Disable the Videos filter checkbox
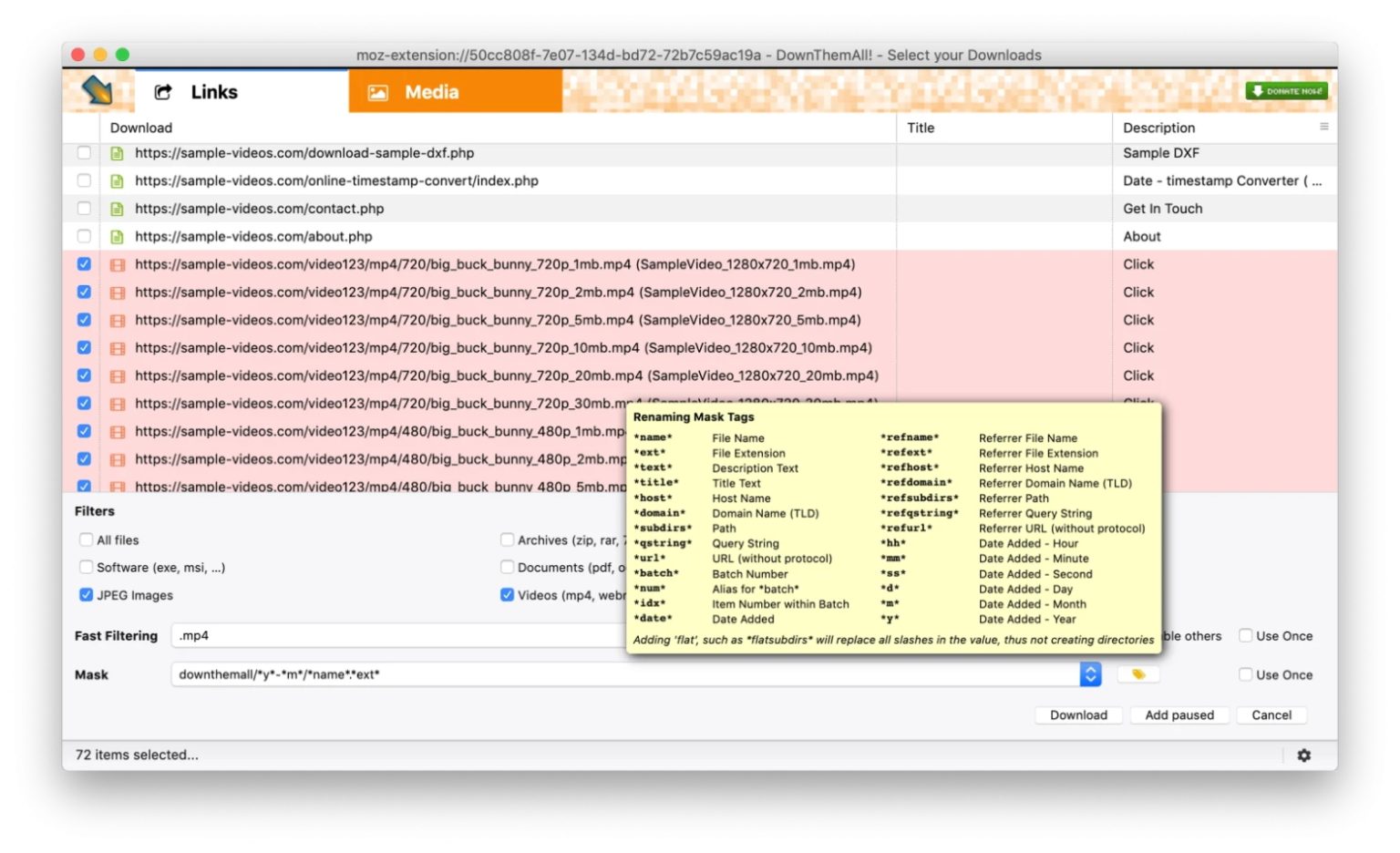 pos(507,594)
